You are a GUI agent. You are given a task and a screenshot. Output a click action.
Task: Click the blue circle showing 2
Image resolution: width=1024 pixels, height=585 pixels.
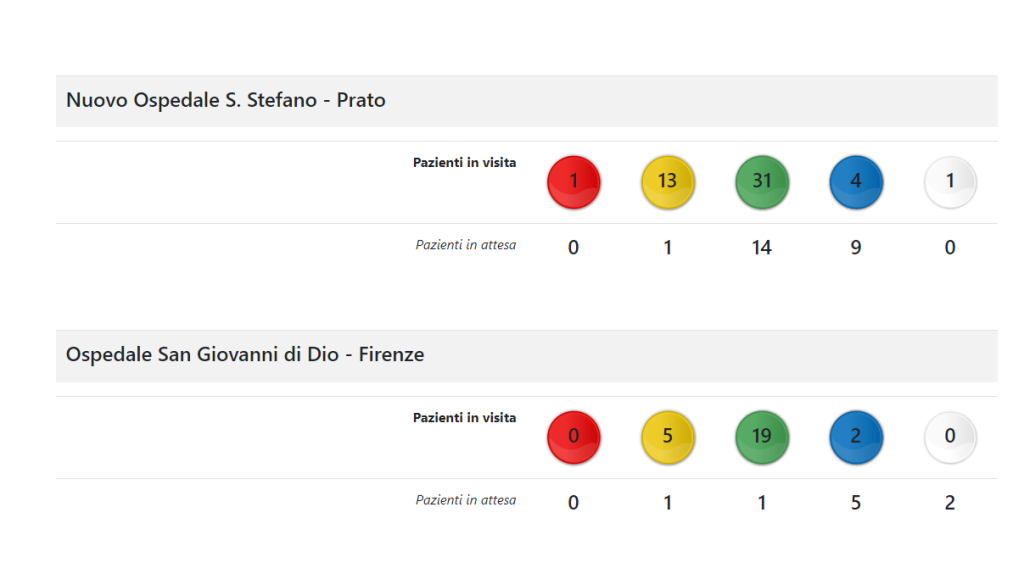856,437
